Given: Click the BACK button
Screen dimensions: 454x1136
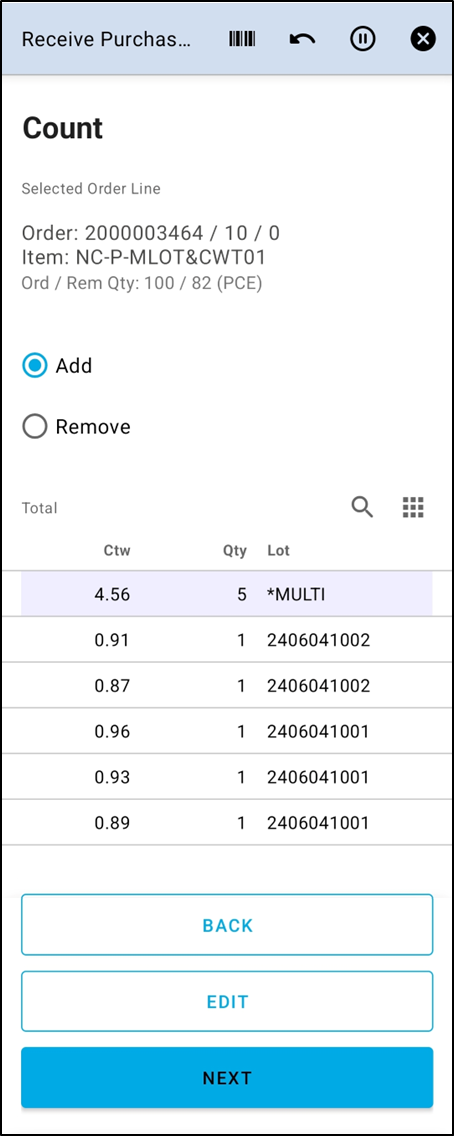Looking at the screenshot, I should point(227,924).
